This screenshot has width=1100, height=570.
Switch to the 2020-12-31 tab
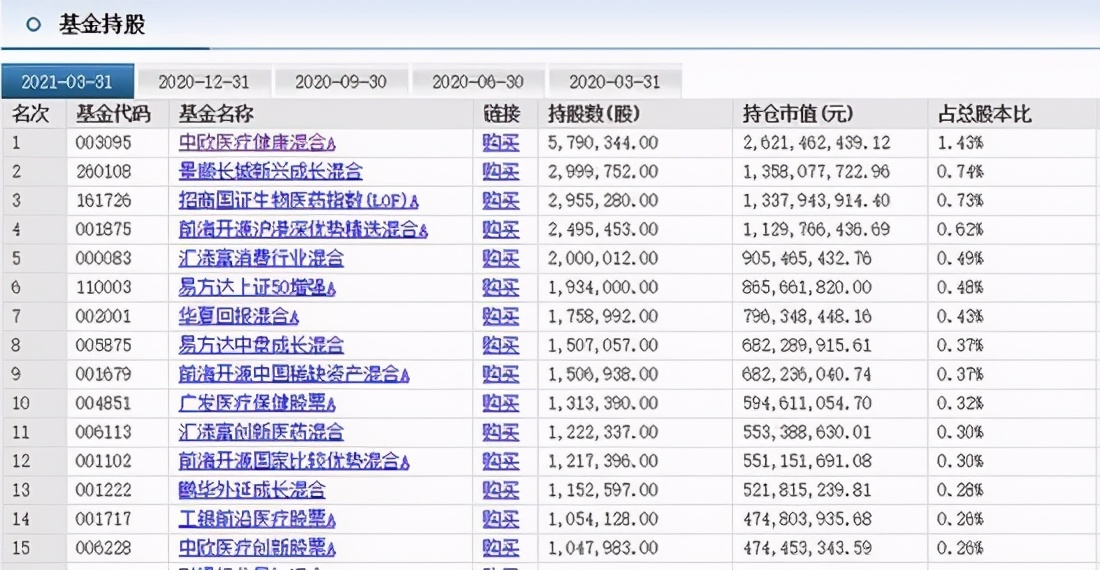pos(203,81)
